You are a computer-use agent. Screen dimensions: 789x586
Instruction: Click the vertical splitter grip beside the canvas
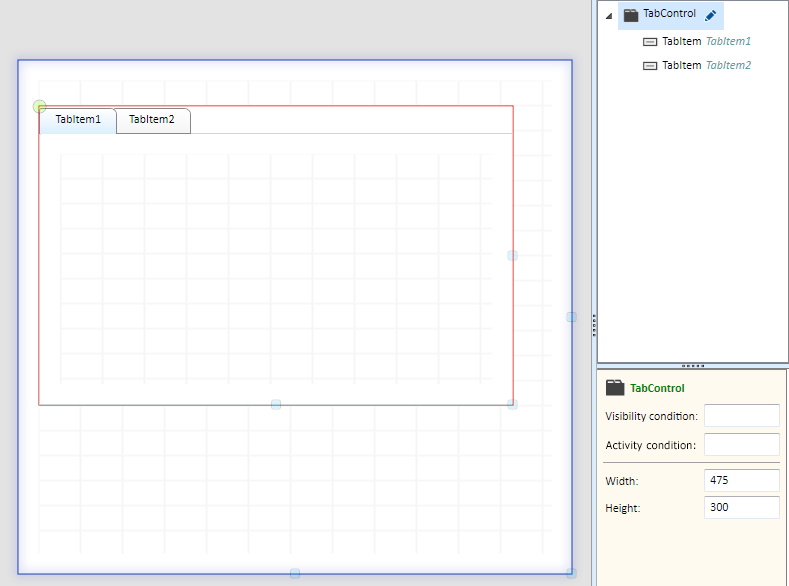coord(594,325)
